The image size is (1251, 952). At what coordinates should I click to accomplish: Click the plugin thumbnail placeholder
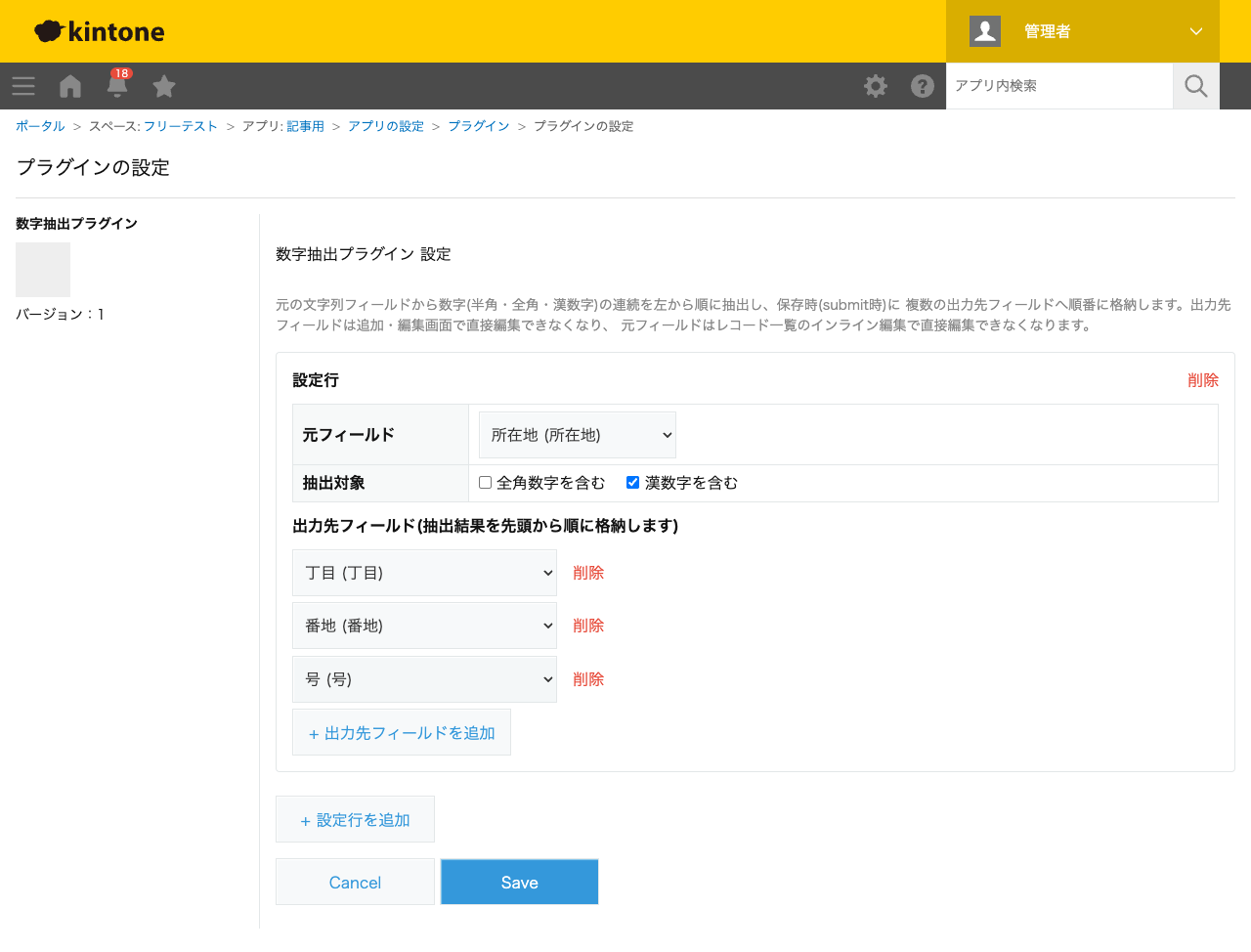coord(43,270)
